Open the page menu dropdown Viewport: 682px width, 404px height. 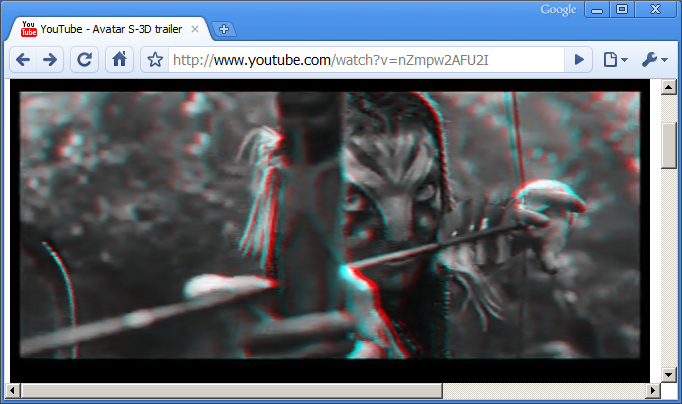coord(615,60)
